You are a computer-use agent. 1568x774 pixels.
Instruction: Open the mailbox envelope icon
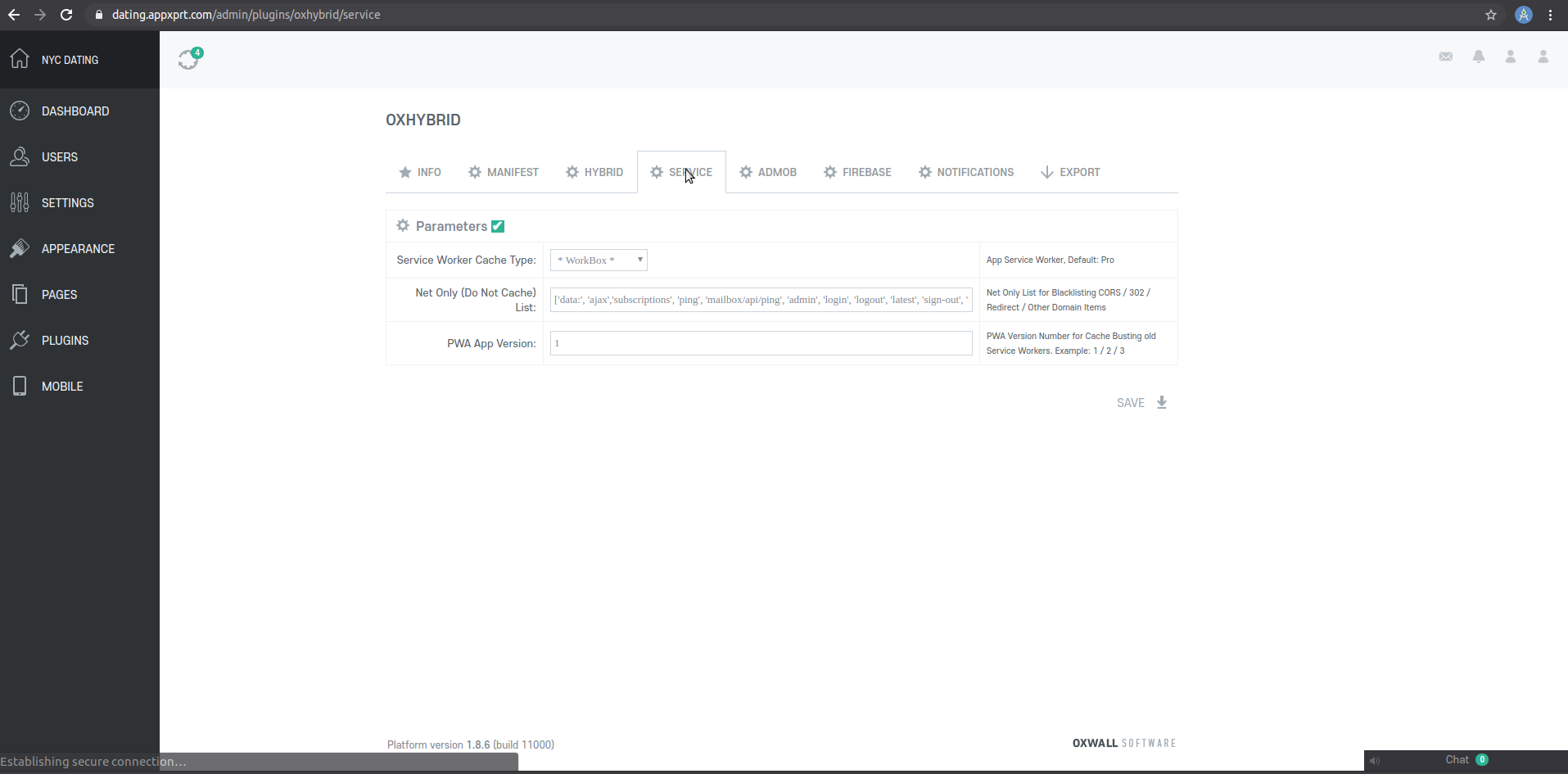point(1445,57)
